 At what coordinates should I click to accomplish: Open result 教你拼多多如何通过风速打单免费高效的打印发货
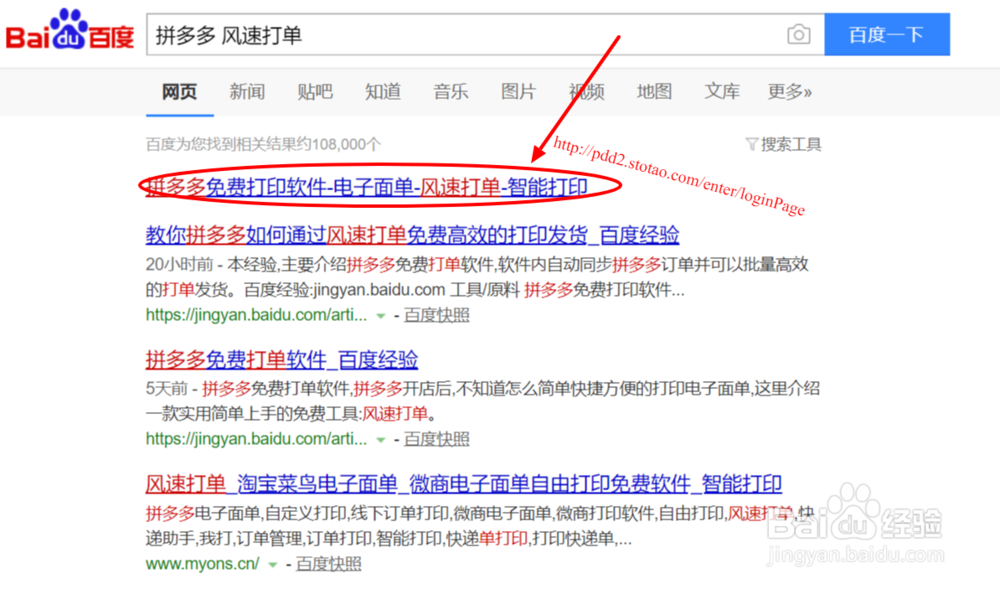point(412,235)
